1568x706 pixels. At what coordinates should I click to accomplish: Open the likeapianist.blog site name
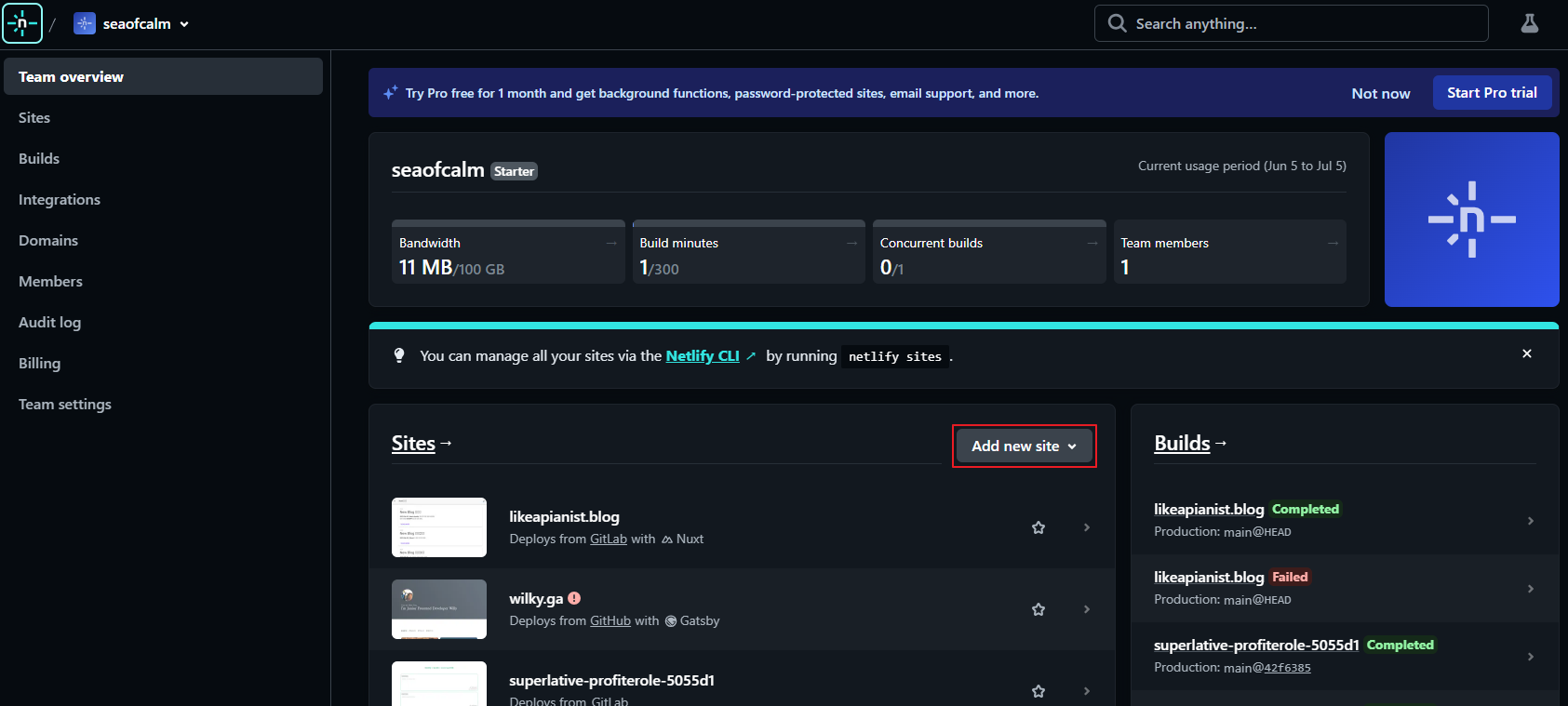pyautogui.click(x=564, y=516)
